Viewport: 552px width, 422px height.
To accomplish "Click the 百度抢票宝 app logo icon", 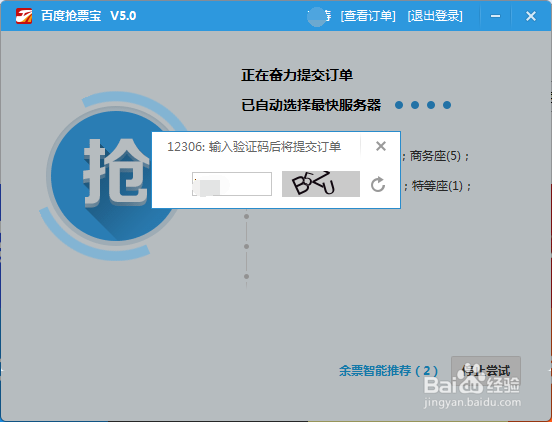I will pos(24,16).
